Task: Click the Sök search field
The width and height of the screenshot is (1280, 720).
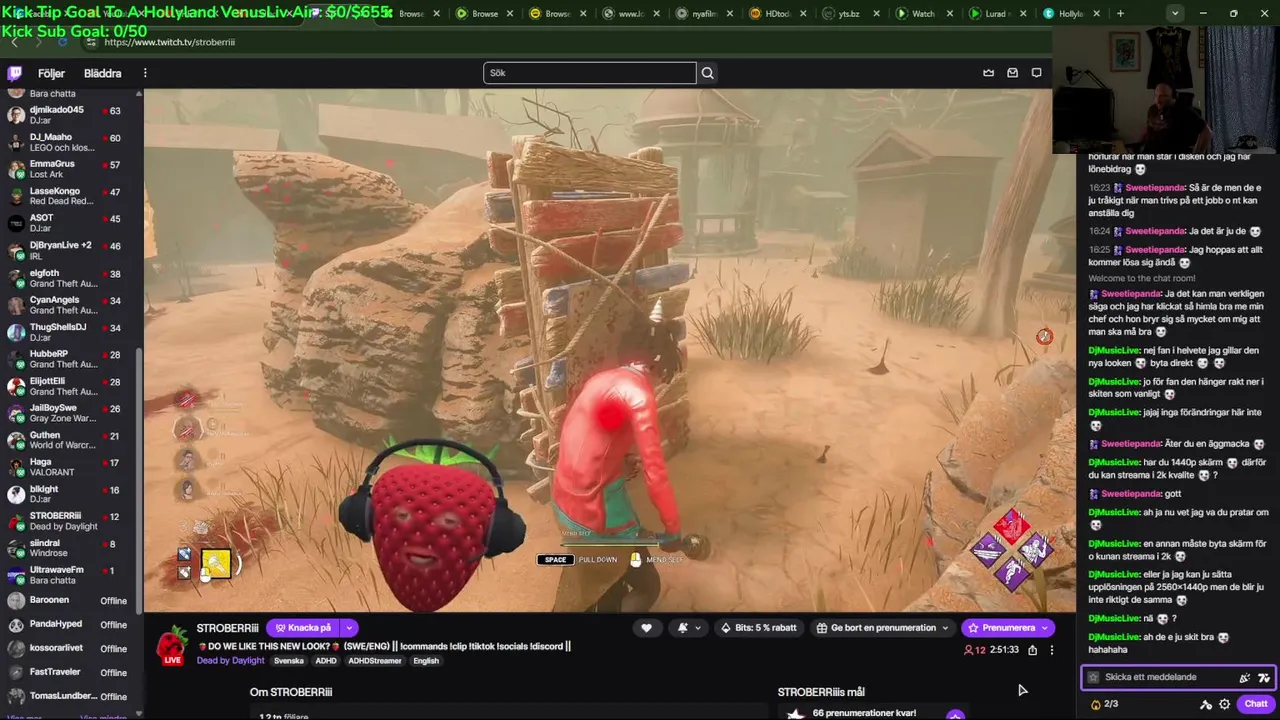Action: coord(589,73)
